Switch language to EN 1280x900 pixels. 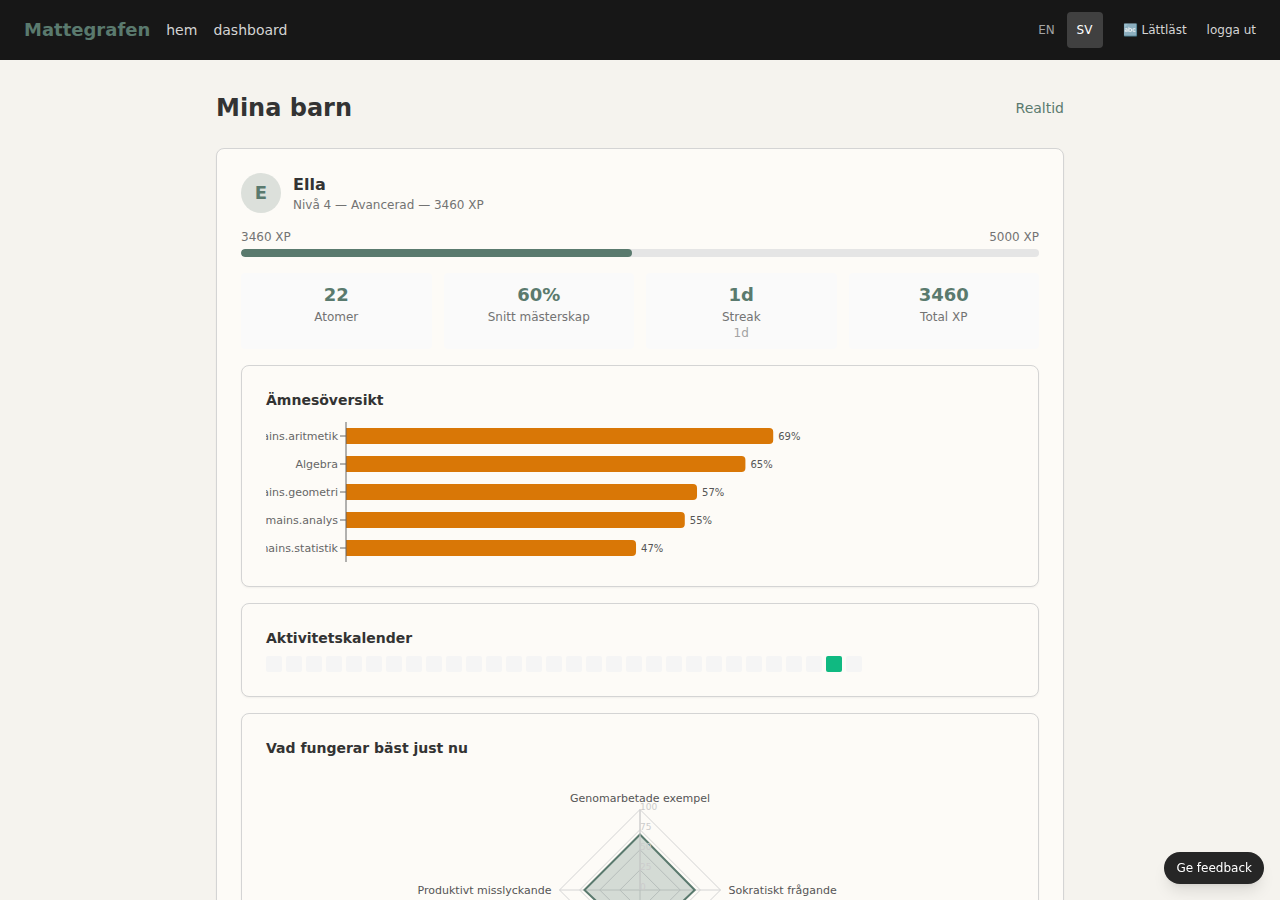(1046, 30)
